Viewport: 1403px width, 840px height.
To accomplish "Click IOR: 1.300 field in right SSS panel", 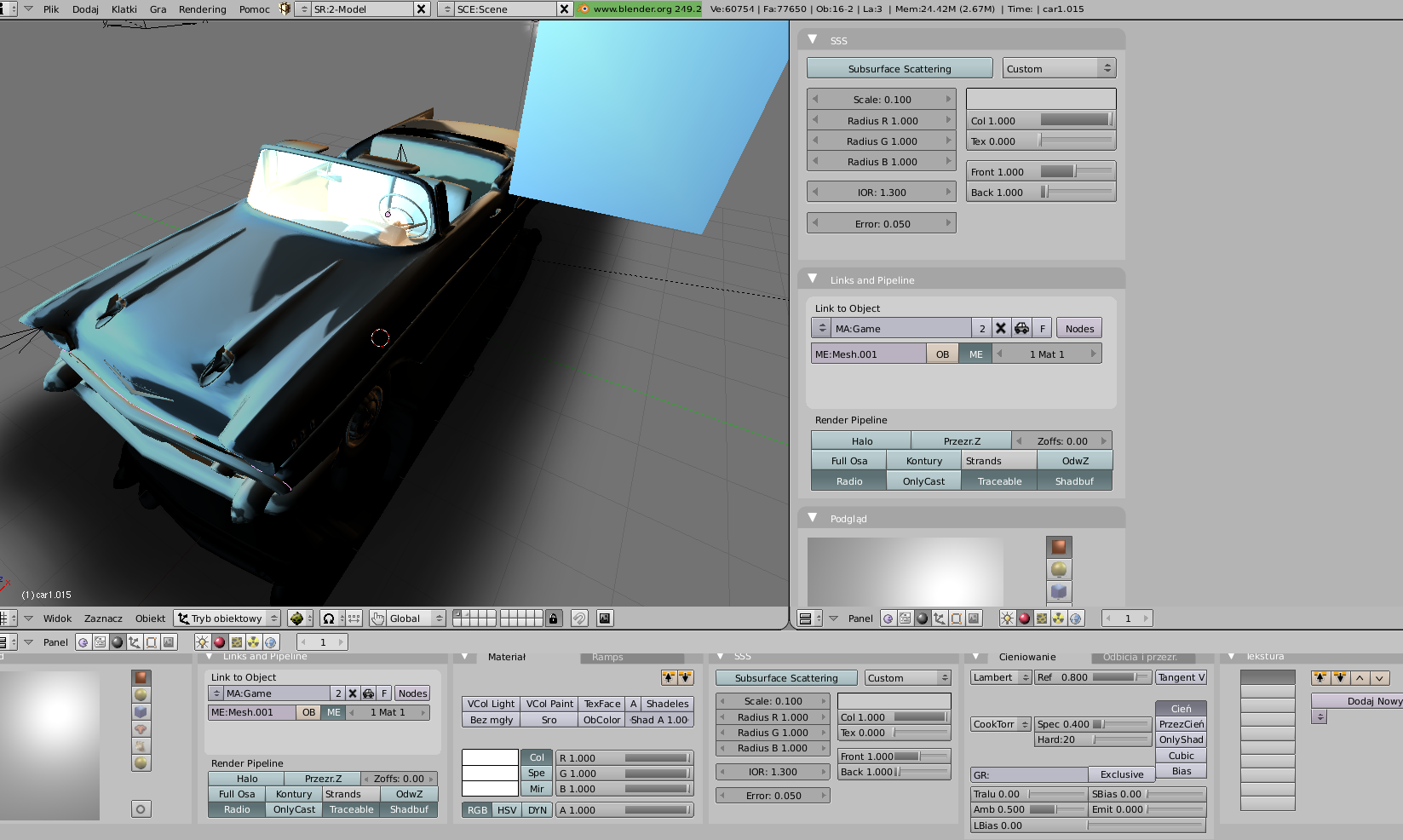I will click(882, 193).
